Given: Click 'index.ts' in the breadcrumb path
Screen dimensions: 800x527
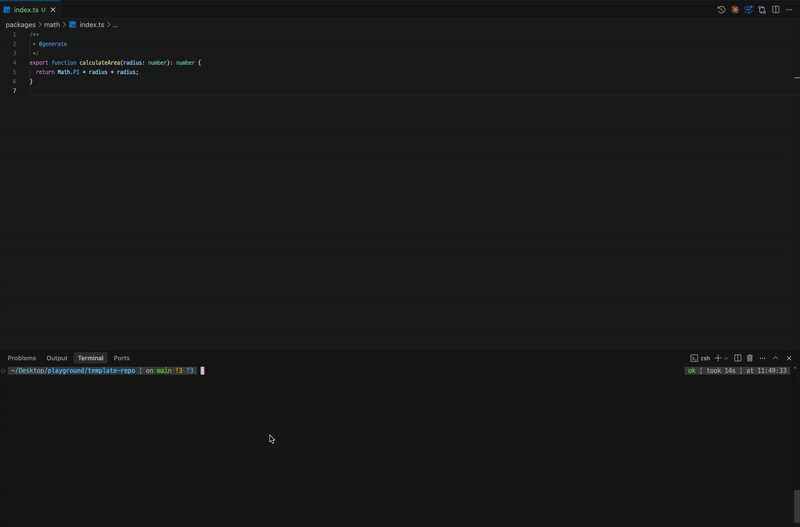Looking at the screenshot, I should pos(92,24).
